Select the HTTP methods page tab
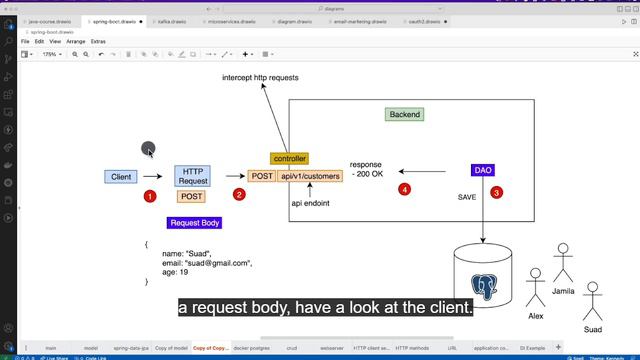Screen dimensions: 640x360 pyautogui.click(x=412, y=348)
